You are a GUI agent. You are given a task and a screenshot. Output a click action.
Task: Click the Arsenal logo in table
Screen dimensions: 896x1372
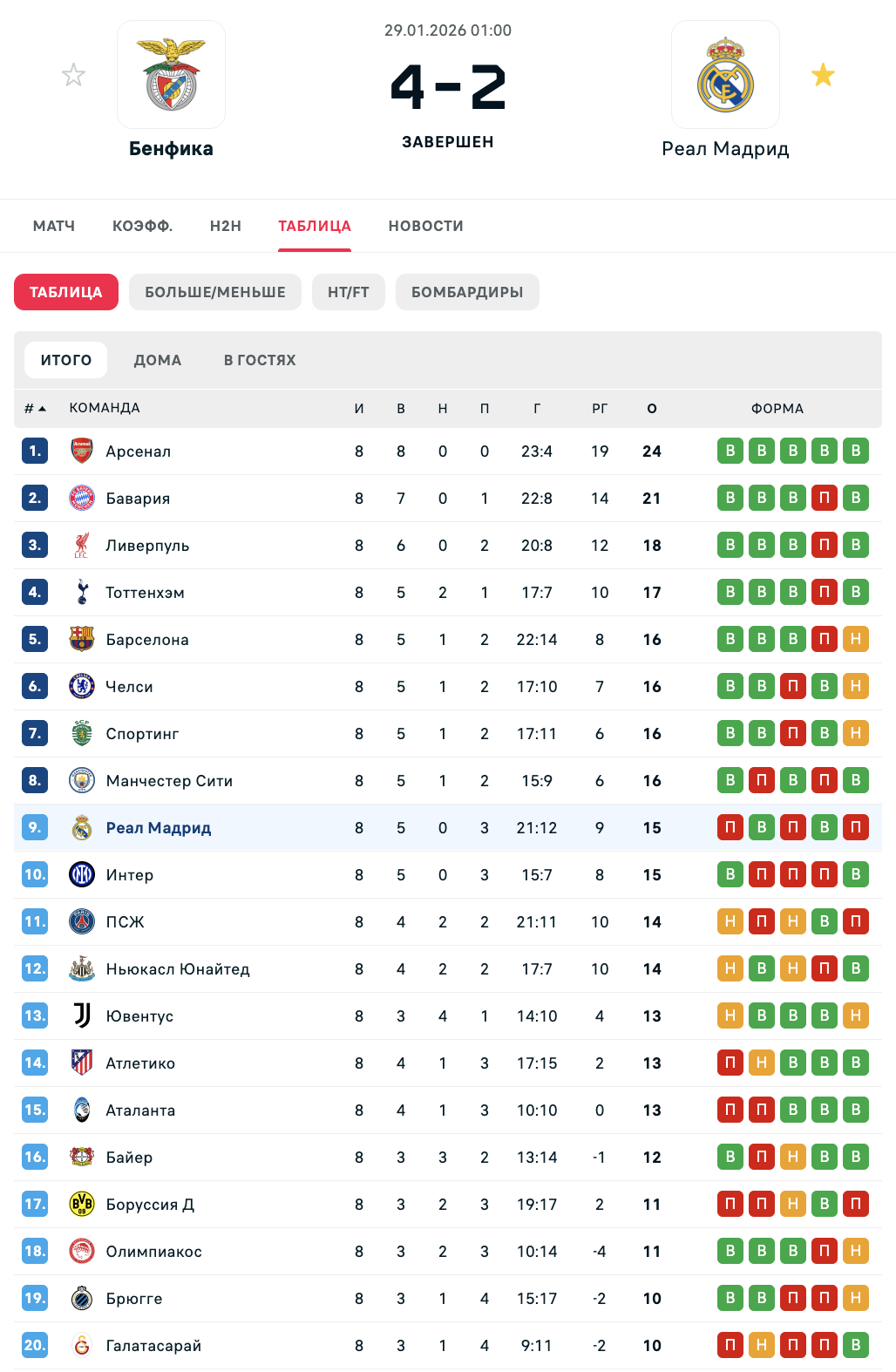point(82,451)
